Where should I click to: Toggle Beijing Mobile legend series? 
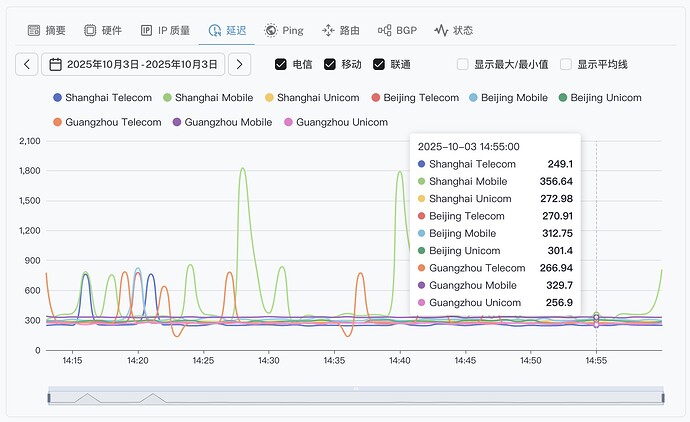coord(508,98)
